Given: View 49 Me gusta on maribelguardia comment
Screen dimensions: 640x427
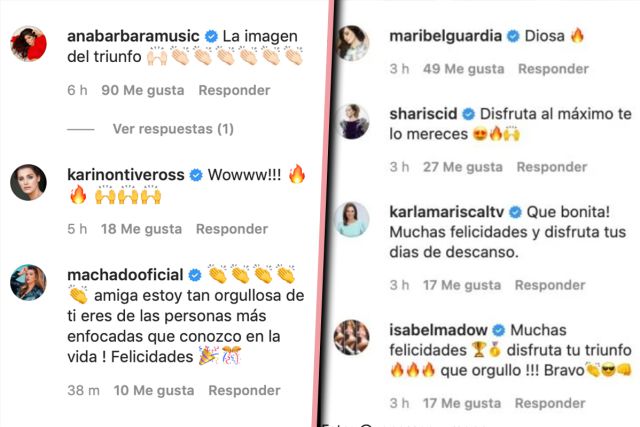Looking at the screenshot, I should (x=464, y=69).
